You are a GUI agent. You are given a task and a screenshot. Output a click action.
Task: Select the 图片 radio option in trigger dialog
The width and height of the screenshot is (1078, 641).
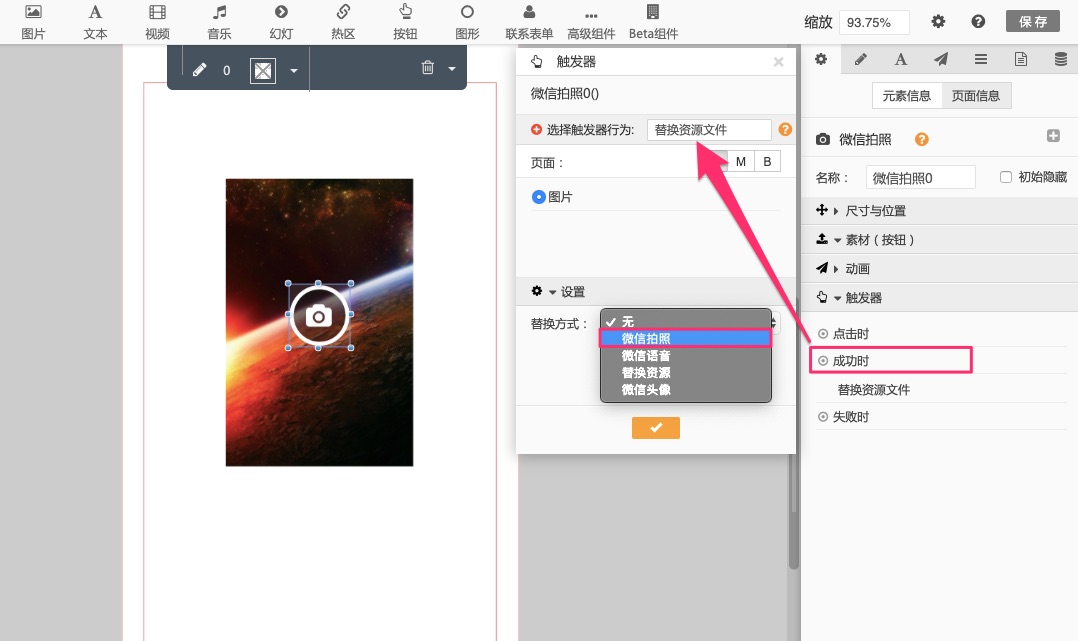(538, 198)
